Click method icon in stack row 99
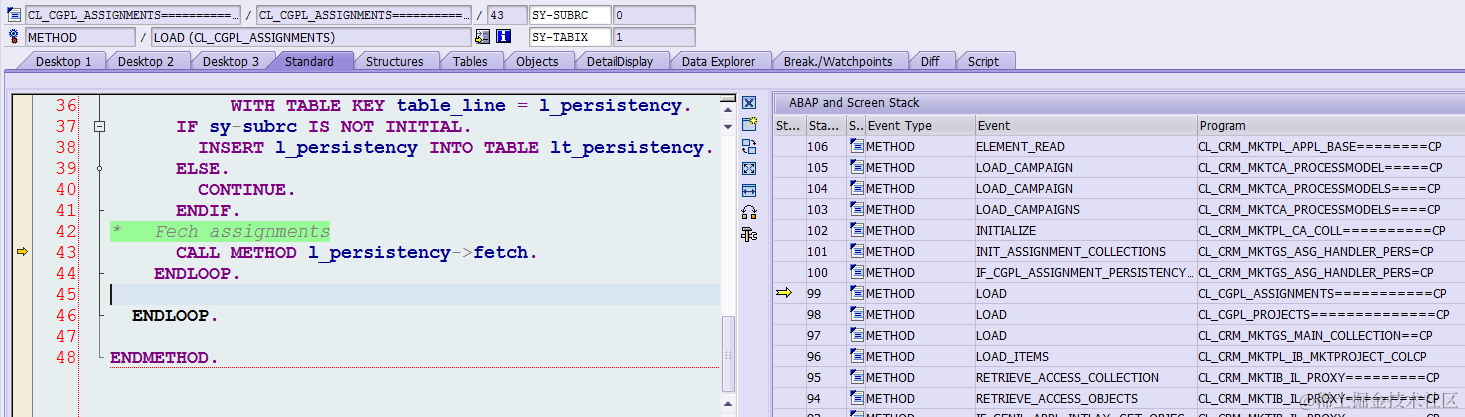 [856, 294]
